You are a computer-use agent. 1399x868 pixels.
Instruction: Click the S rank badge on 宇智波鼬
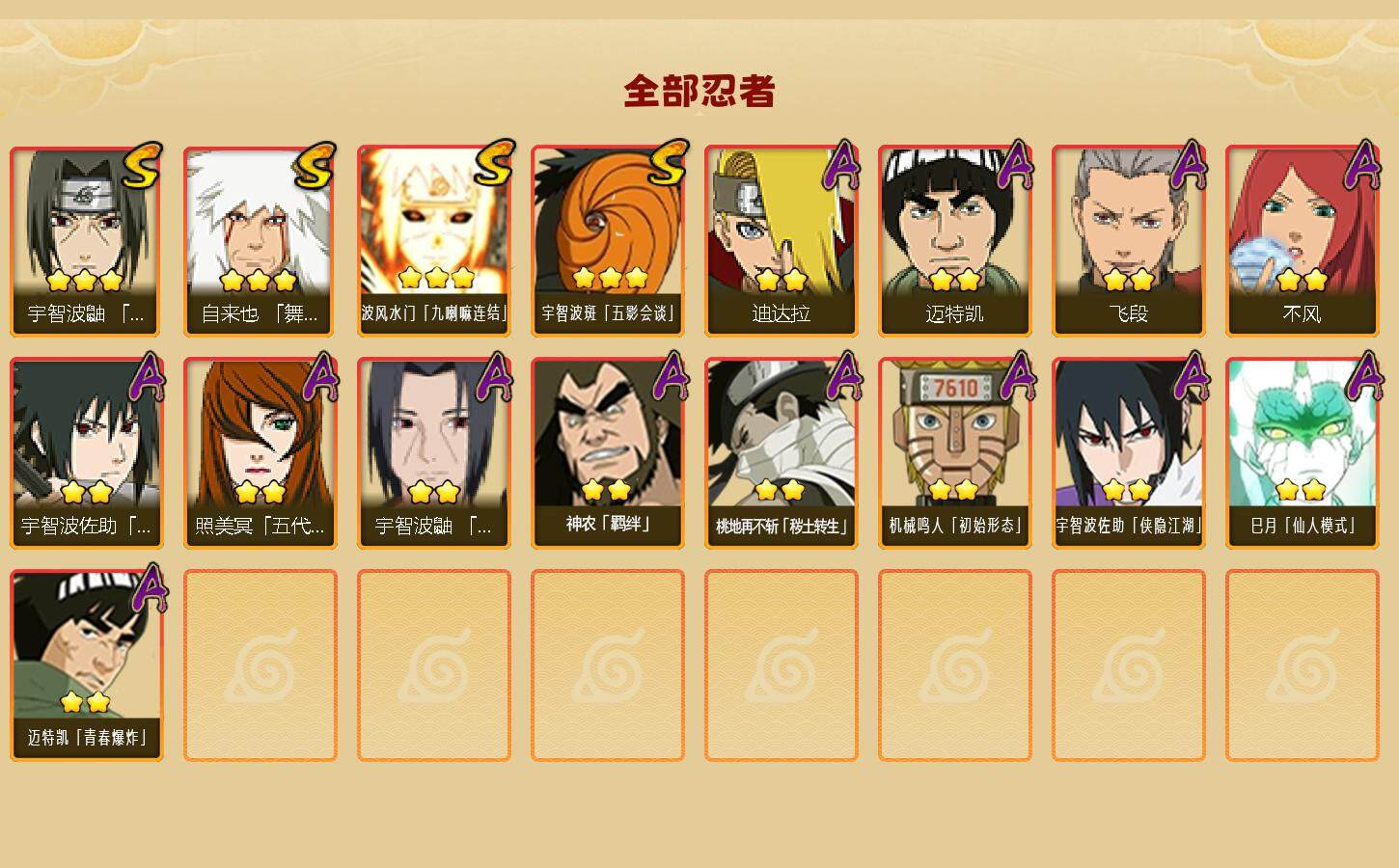tap(143, 166)
